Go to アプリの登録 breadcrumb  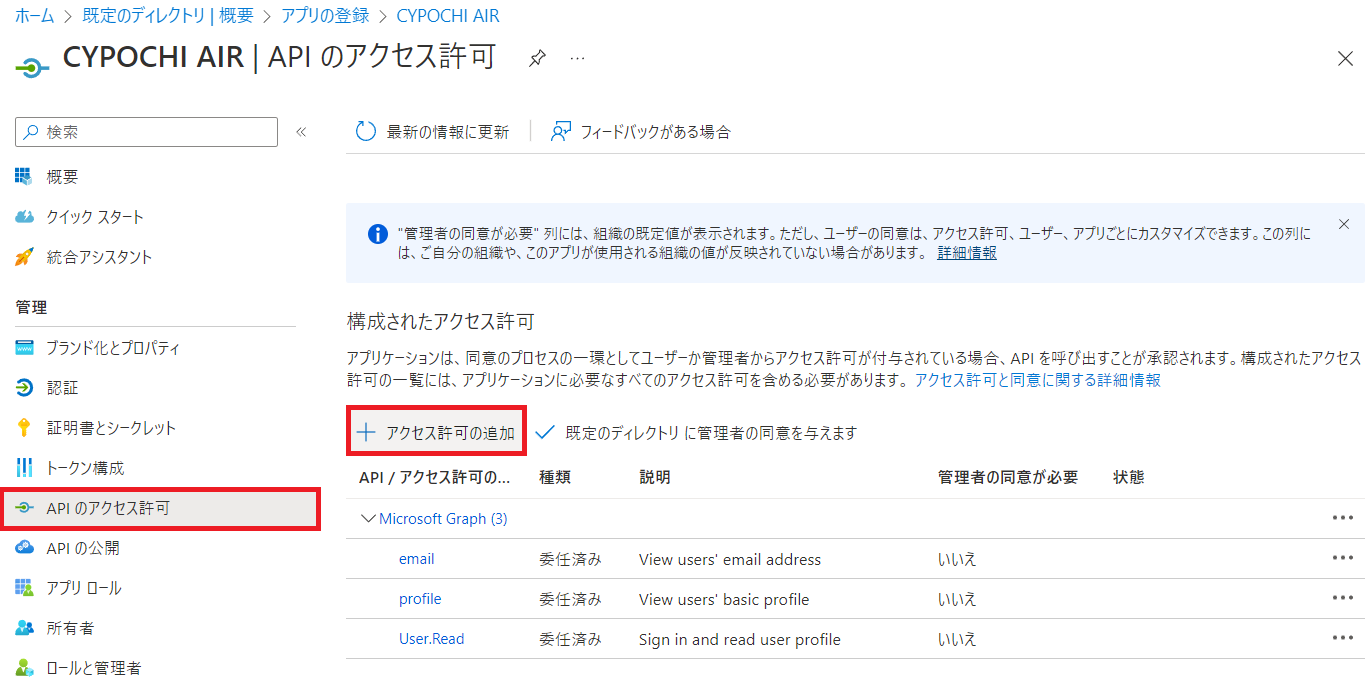(325, 16)
